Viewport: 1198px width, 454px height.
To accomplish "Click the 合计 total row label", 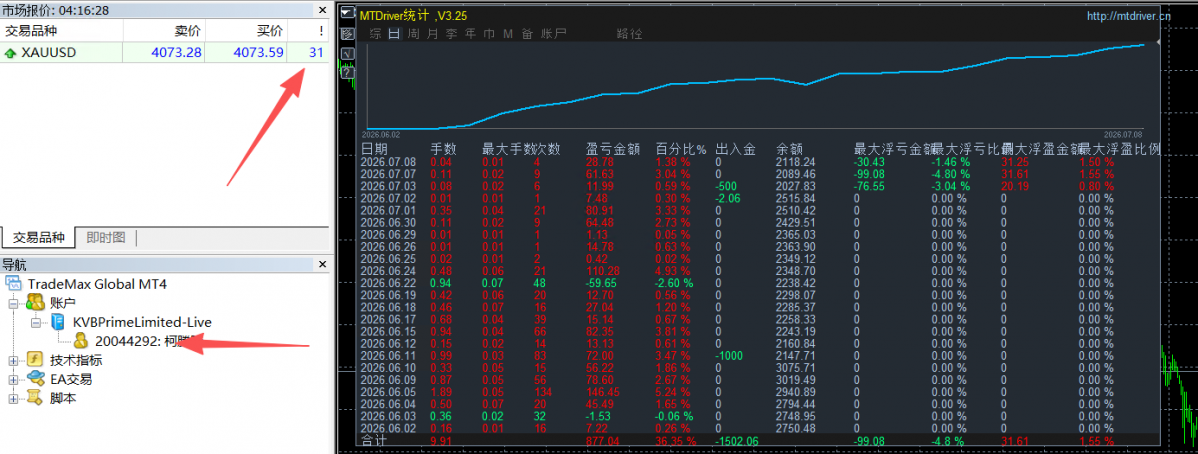I will click(x=374, y=440).
